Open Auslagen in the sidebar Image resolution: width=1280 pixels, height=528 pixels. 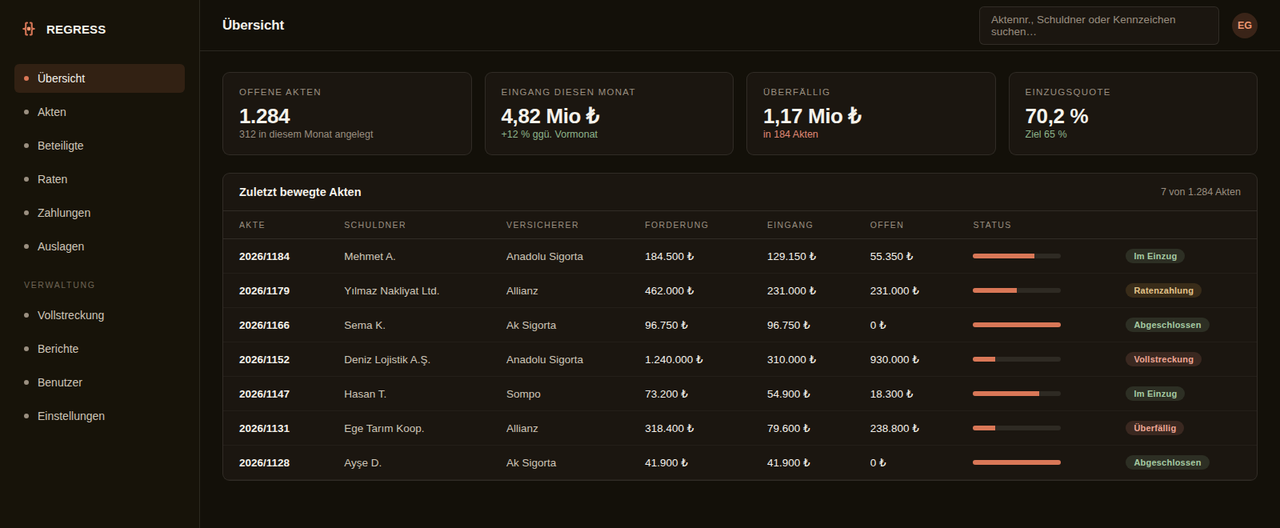(x=99, y=246)
